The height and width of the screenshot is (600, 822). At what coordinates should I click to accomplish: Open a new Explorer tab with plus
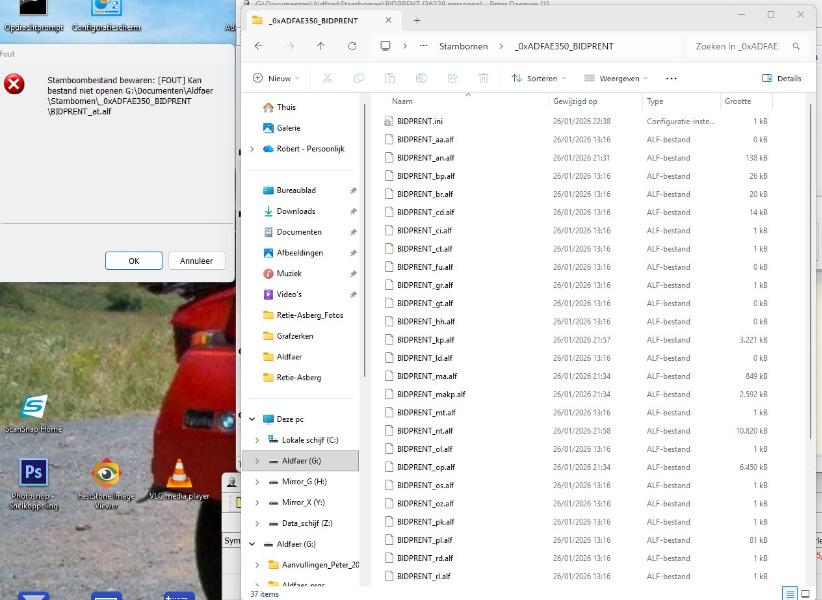pyautogui.click(x=417, y=19)
